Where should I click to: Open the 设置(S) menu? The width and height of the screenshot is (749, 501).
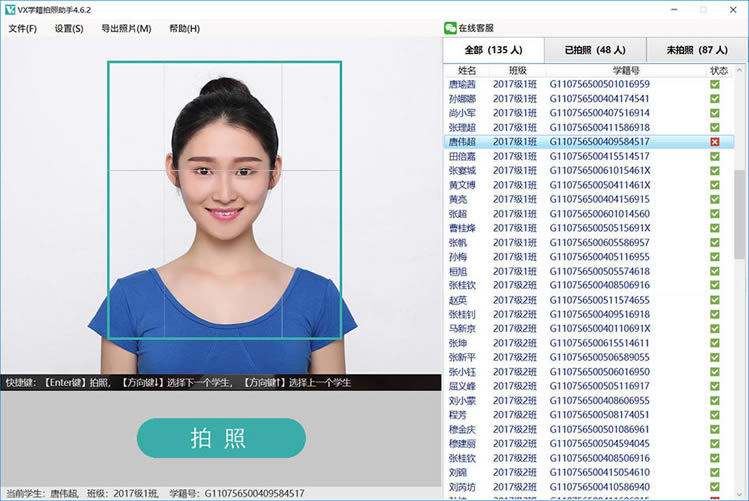69,28
